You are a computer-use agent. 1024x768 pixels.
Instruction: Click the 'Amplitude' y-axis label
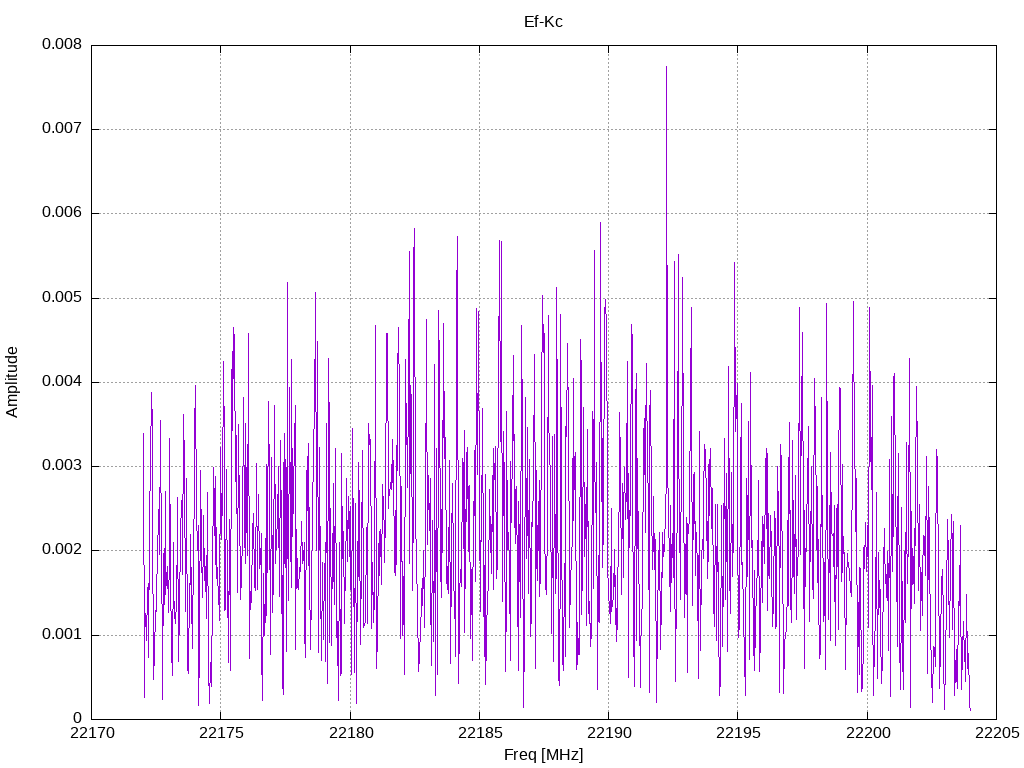[12, 382]
